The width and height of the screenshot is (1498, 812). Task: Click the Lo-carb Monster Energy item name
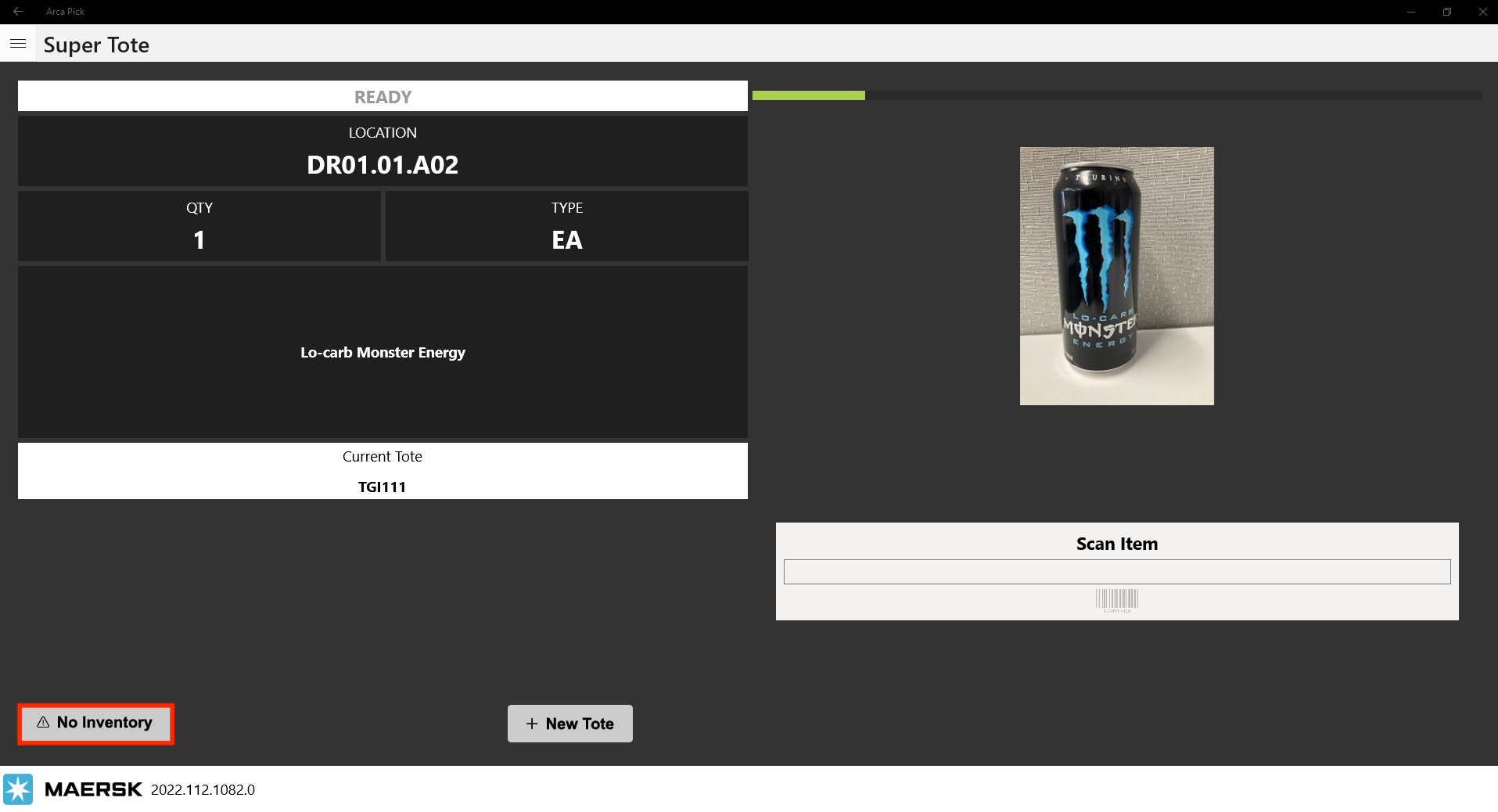coord(383,353)
